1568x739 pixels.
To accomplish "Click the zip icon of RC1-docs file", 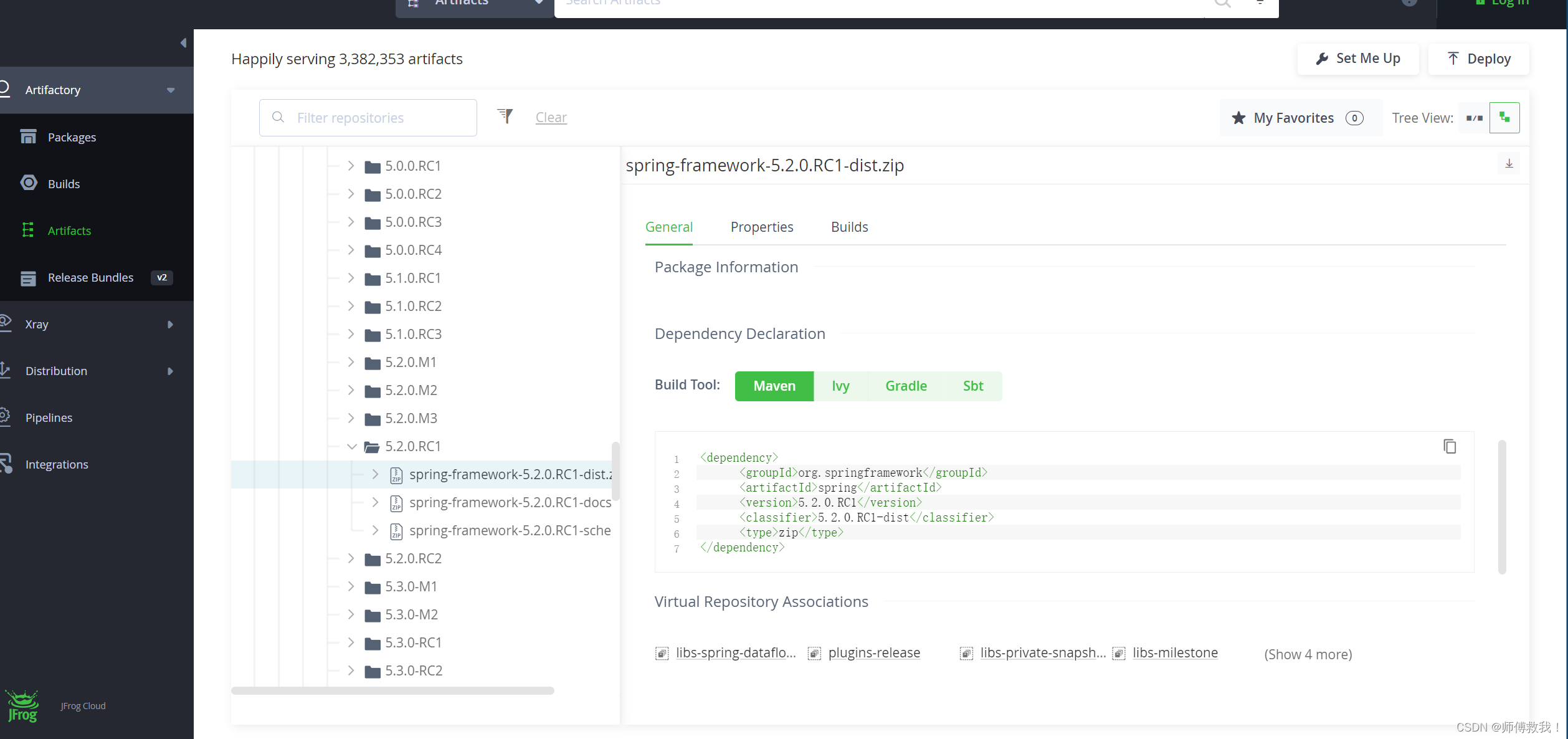I will pos(396,503).
